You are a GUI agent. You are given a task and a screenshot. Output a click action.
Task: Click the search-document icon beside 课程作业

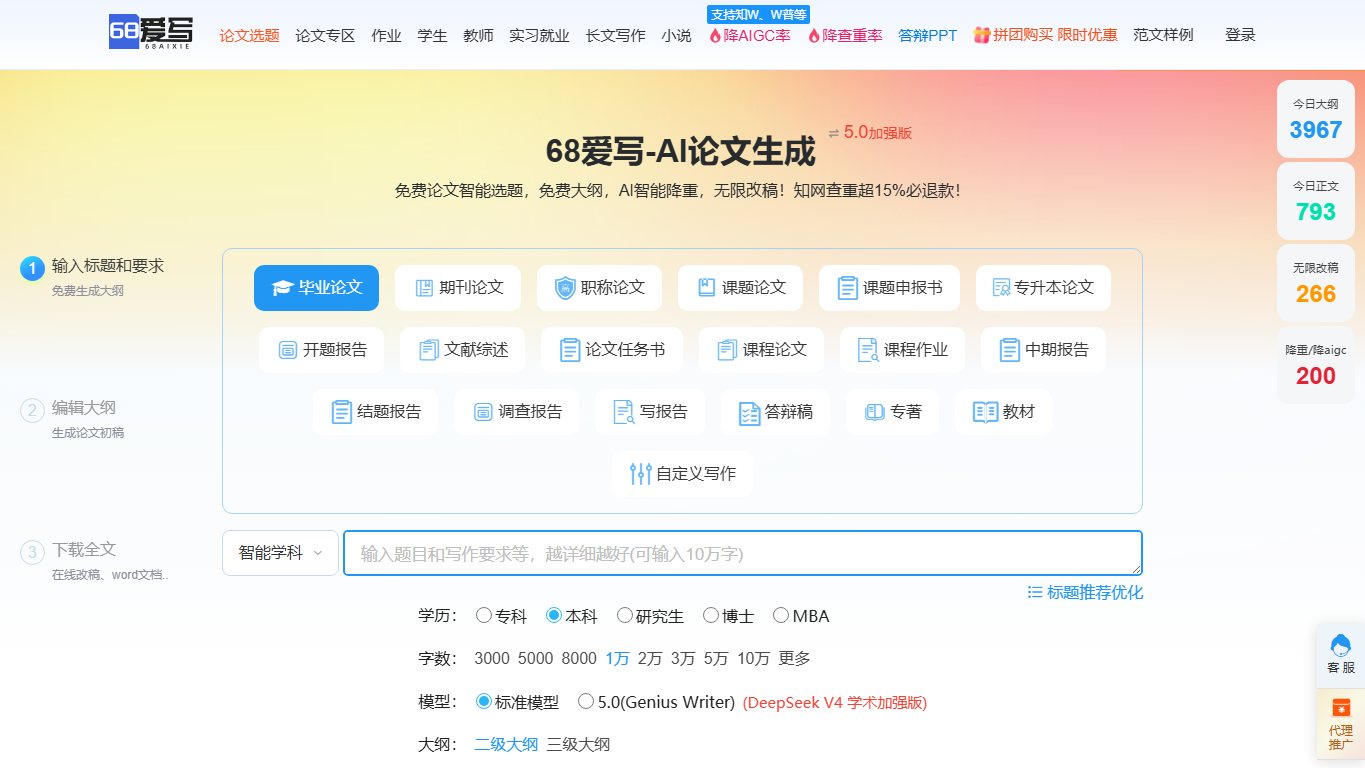[x=869, y=350]
